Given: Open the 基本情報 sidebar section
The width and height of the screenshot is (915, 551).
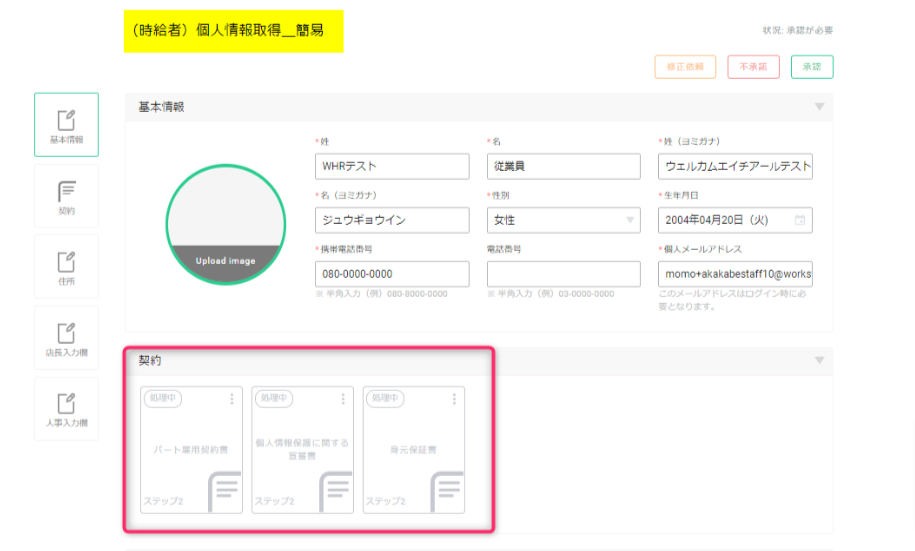Looking at the screenshot, I should click(x=67, y=124).
